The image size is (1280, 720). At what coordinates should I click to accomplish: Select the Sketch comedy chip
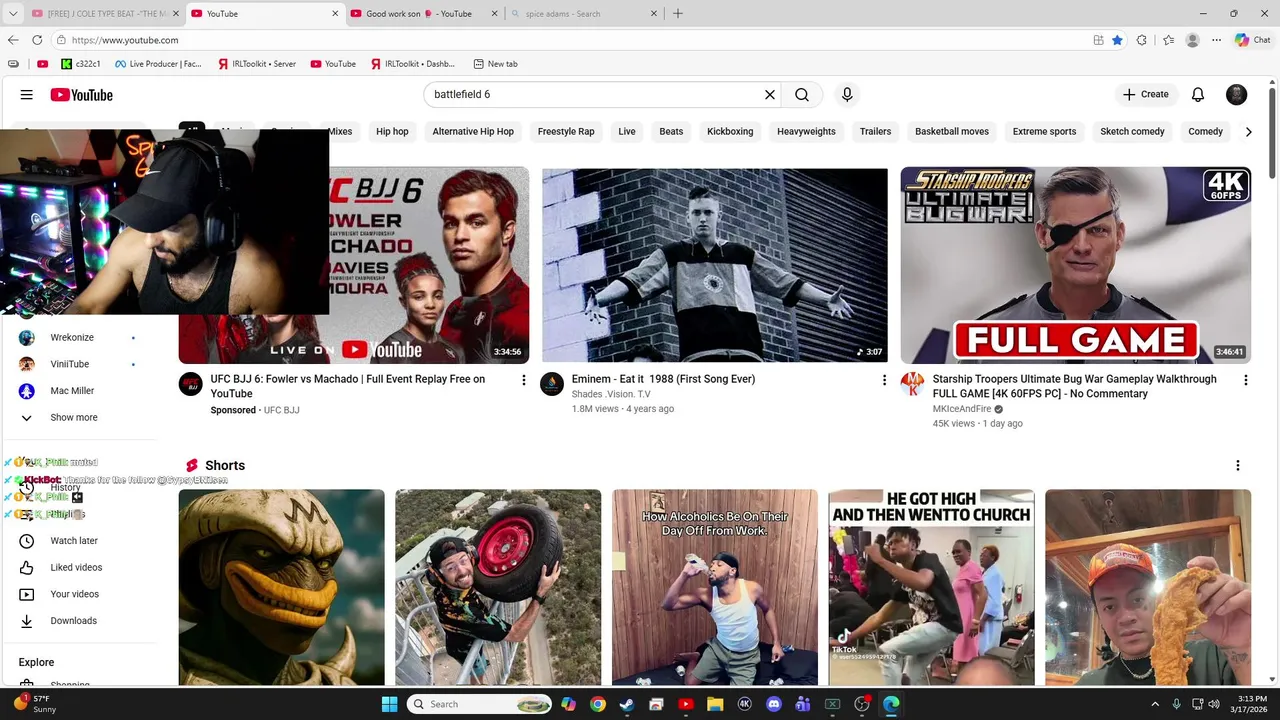point(1132,131)
